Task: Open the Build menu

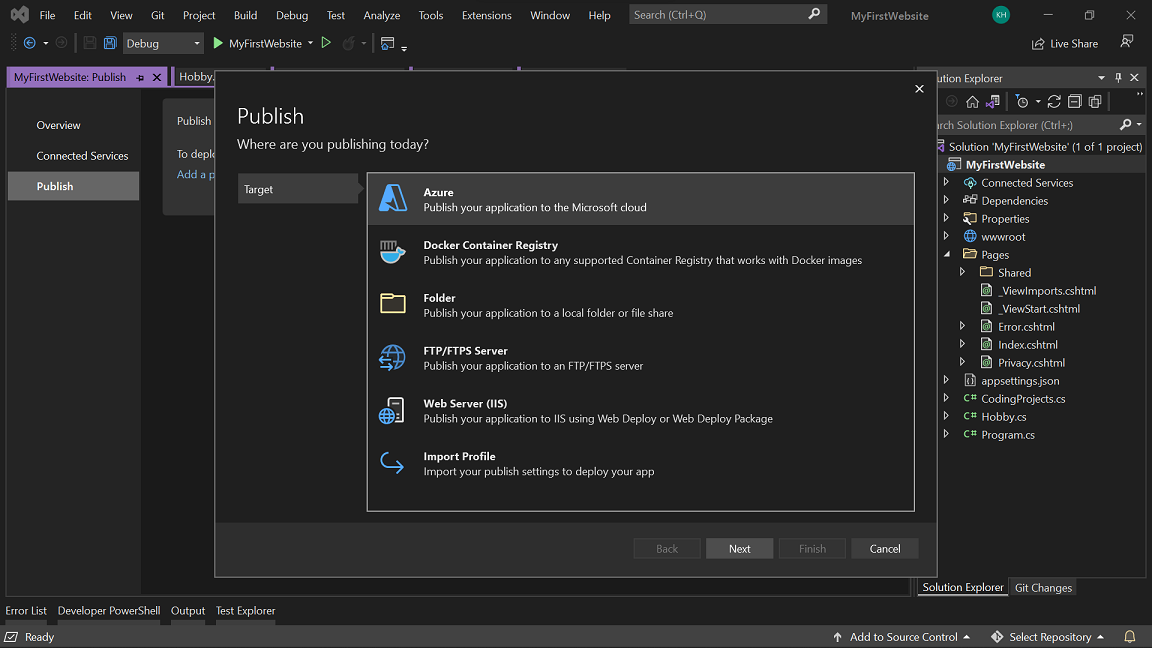Action: pyautogui.click(x=245, y=15)
